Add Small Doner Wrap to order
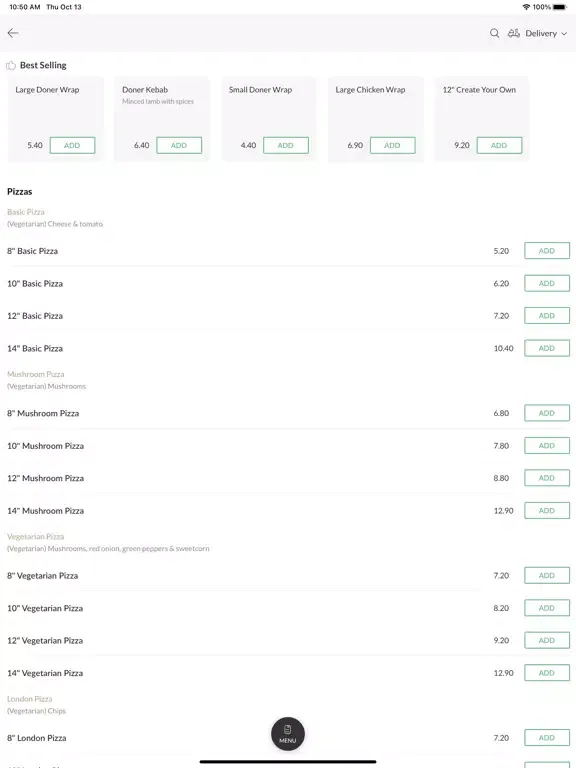Viewport: 576px width, 768px height. coord(286,145)
